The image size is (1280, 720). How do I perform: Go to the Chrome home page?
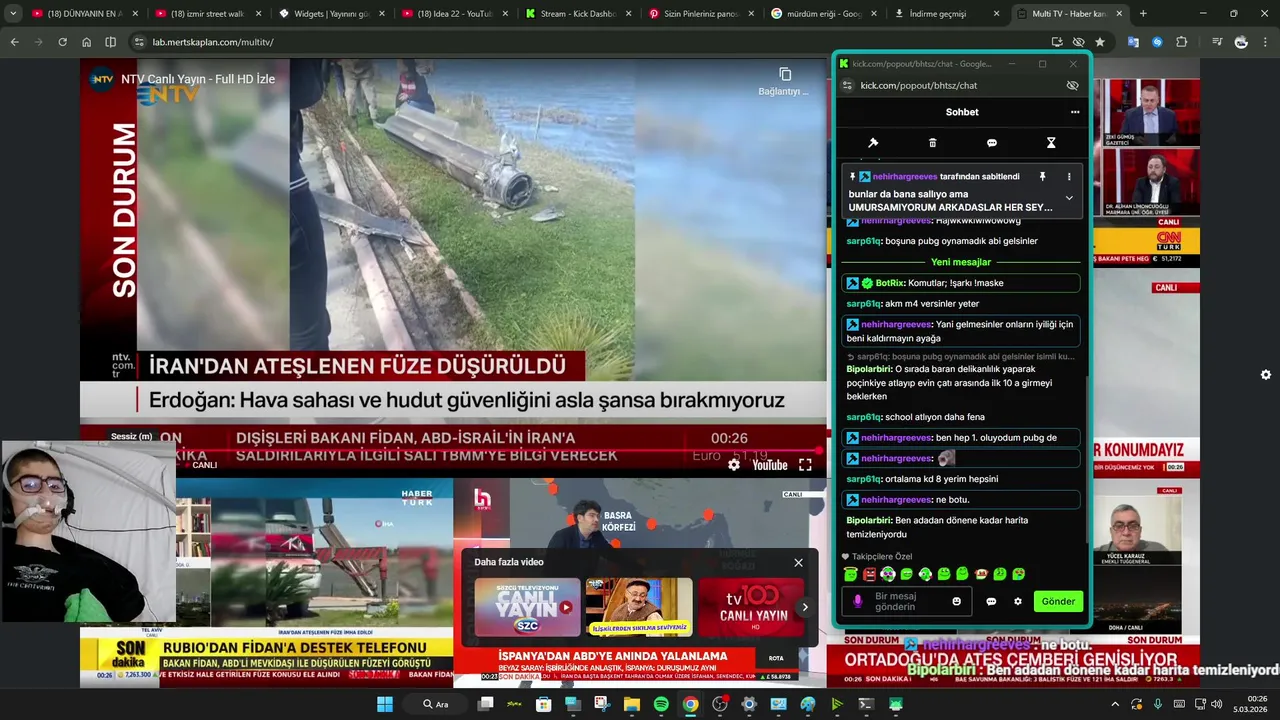pyautogui.click(x=86, y=42)
